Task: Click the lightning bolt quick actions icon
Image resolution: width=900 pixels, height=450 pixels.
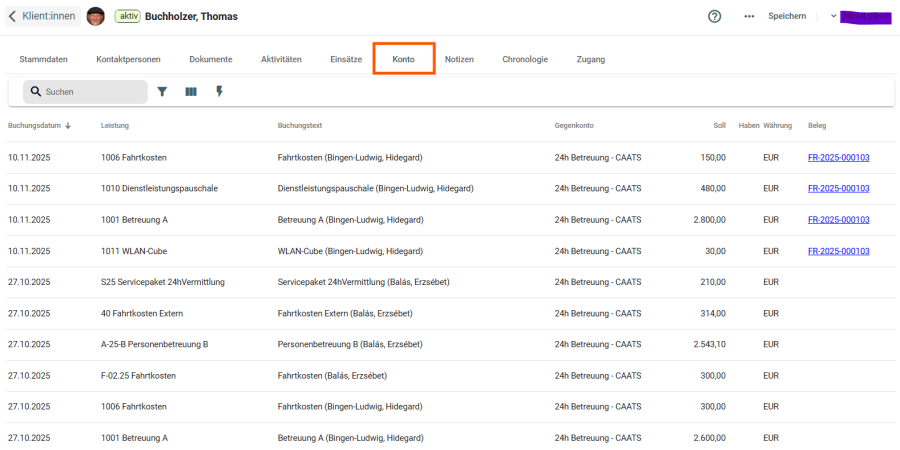Action: [x=219, y=92]
